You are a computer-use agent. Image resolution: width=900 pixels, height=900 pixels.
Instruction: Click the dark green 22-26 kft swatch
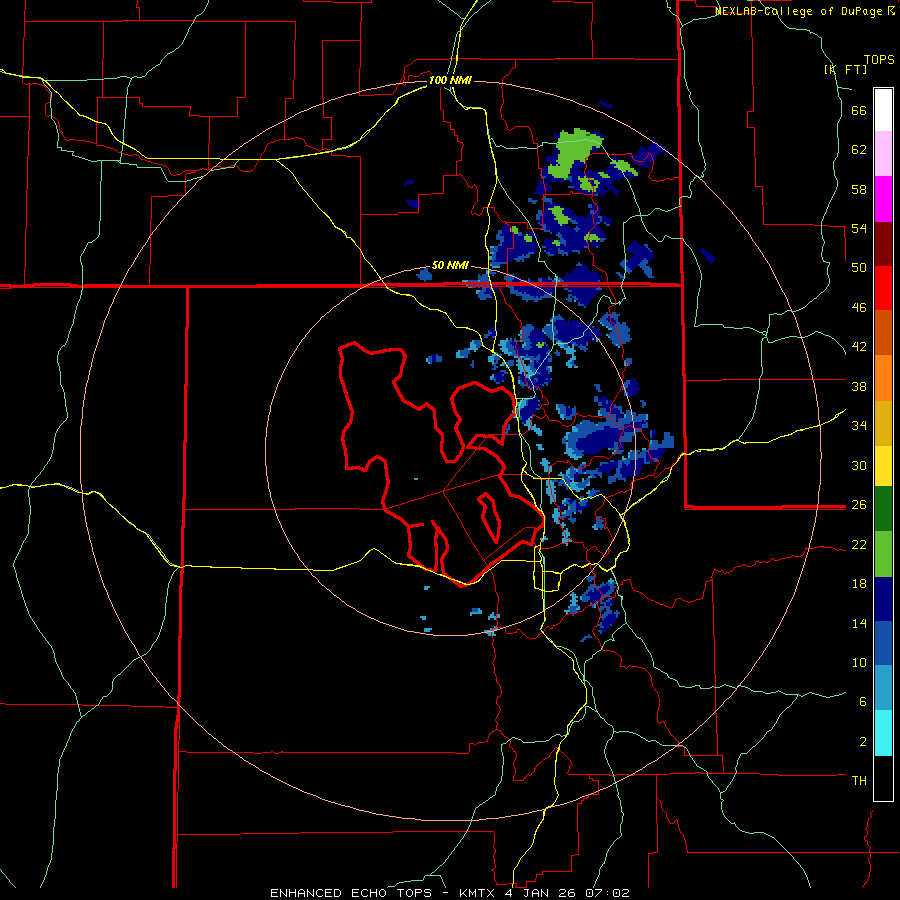pos(883,509)
